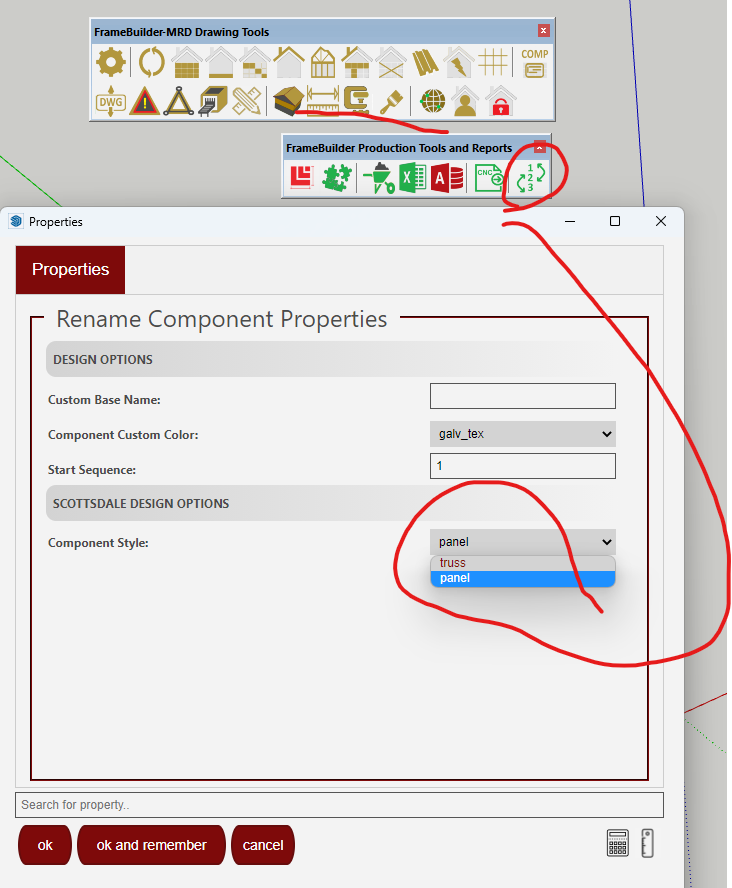Select the ruler and pencil icon
This screenshot has width=732, height=888.
click(247, 102)
